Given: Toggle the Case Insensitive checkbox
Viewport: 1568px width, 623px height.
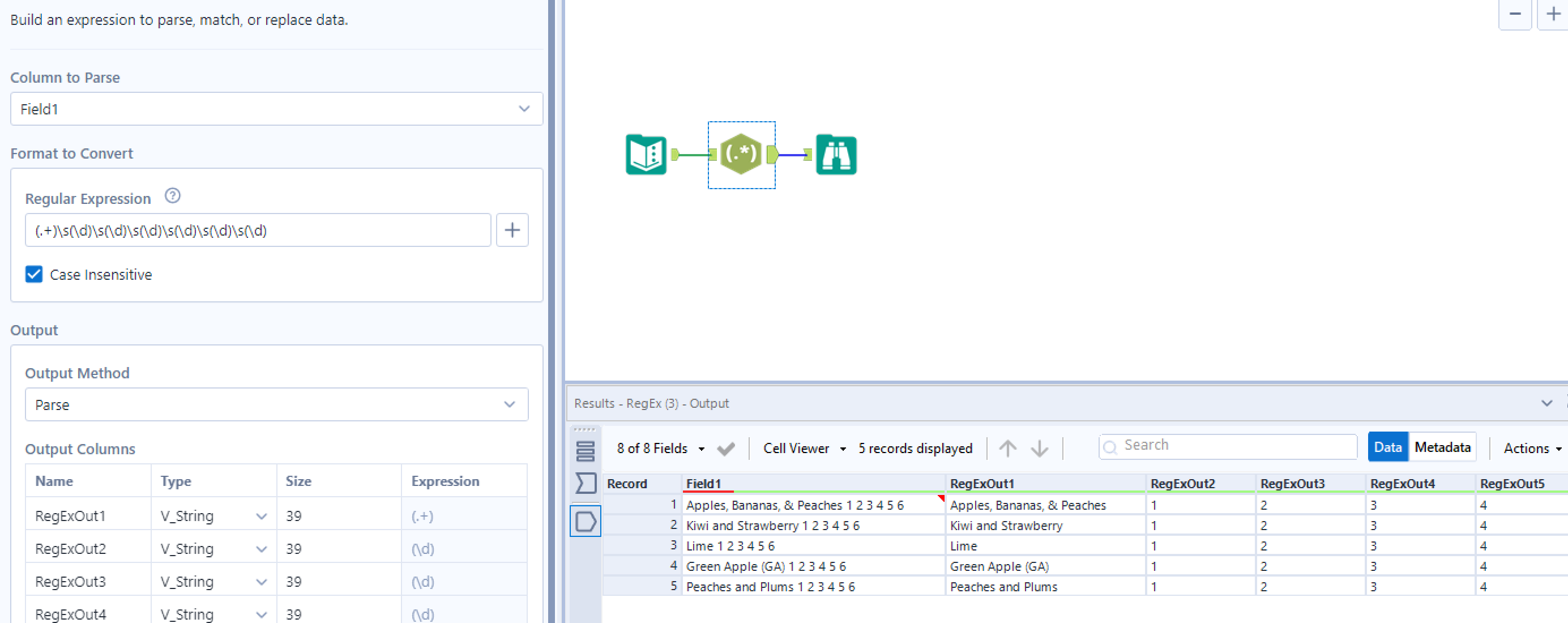Looking at the screenshot, I should click(34, 275).
